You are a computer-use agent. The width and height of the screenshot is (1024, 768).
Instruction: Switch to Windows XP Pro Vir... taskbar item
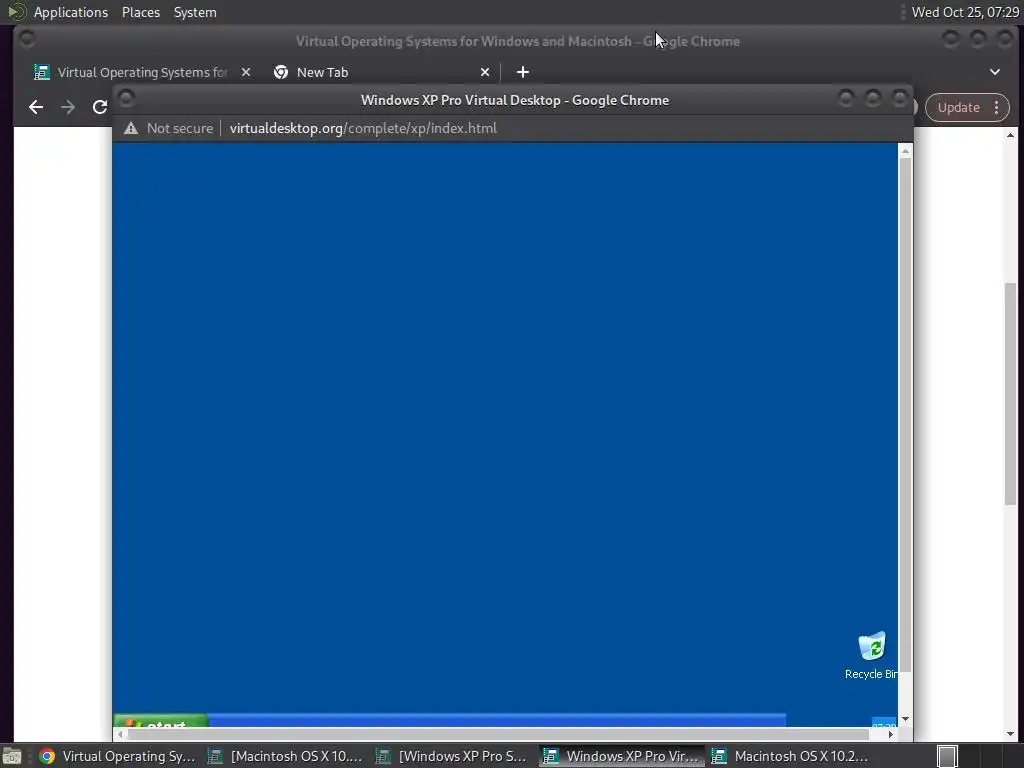click(622, 756)
